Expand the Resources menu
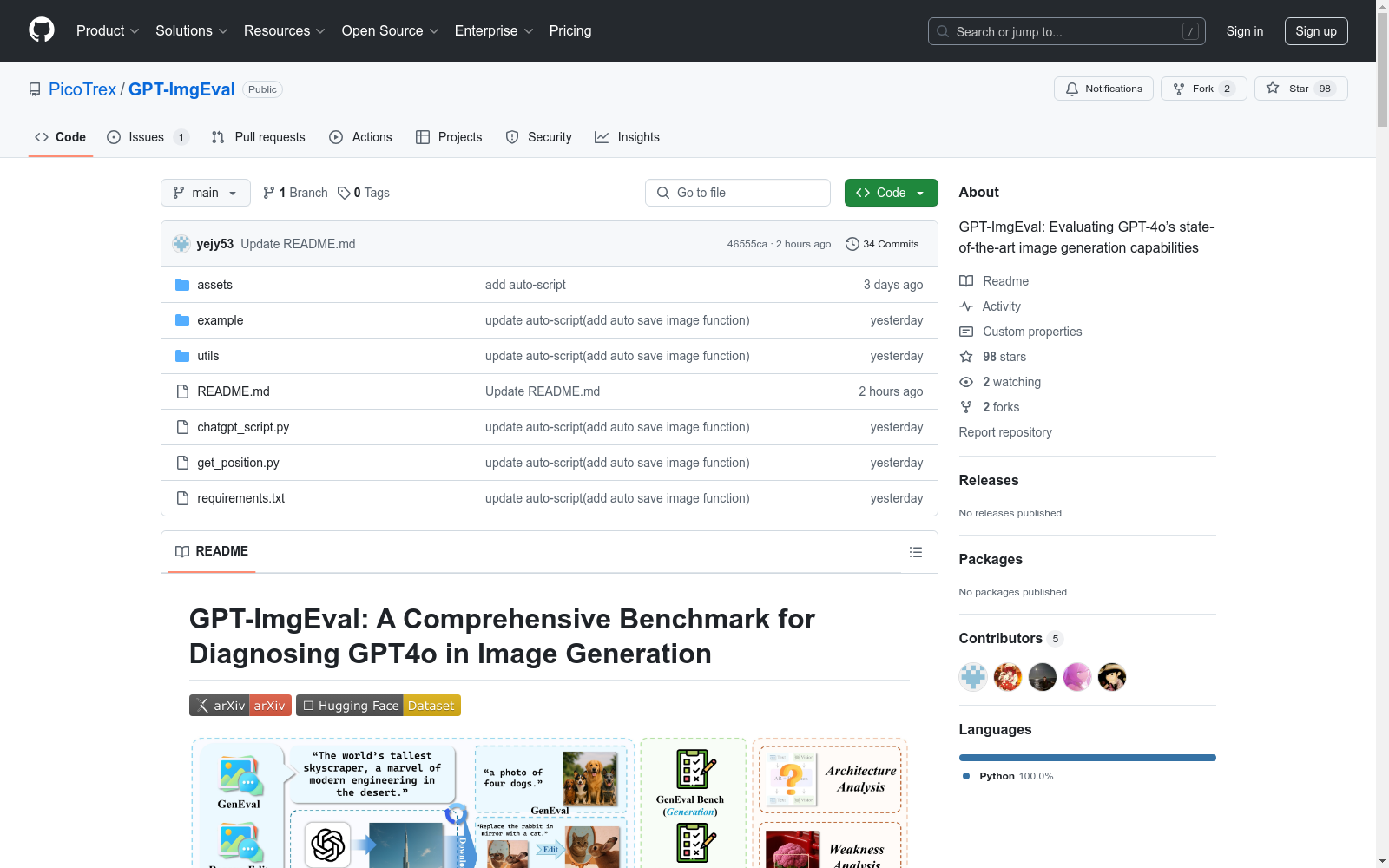 pos(284,30)
